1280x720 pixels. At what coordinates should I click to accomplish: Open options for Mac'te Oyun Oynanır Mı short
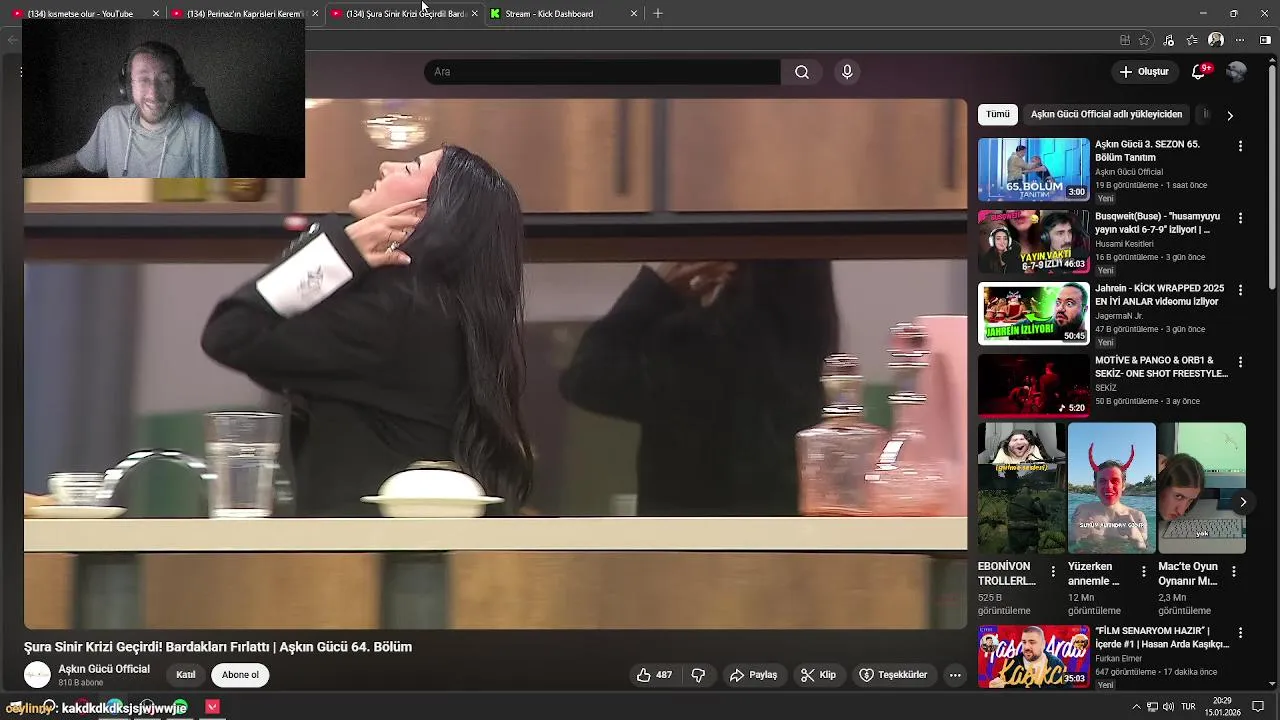1234,572
